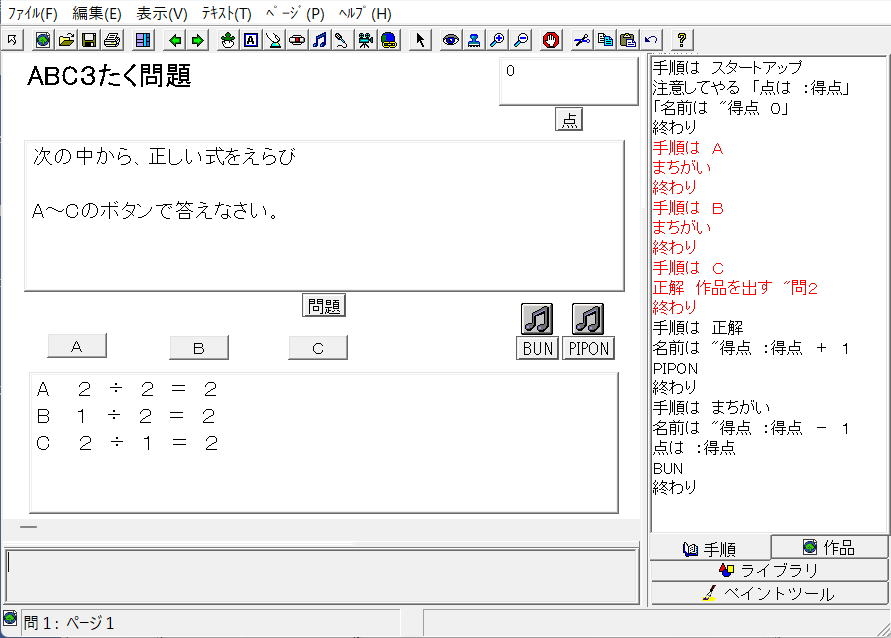Viewport: 891px width, 638px height.
Task: Click the 問題 label button
Action: point(324,306)
